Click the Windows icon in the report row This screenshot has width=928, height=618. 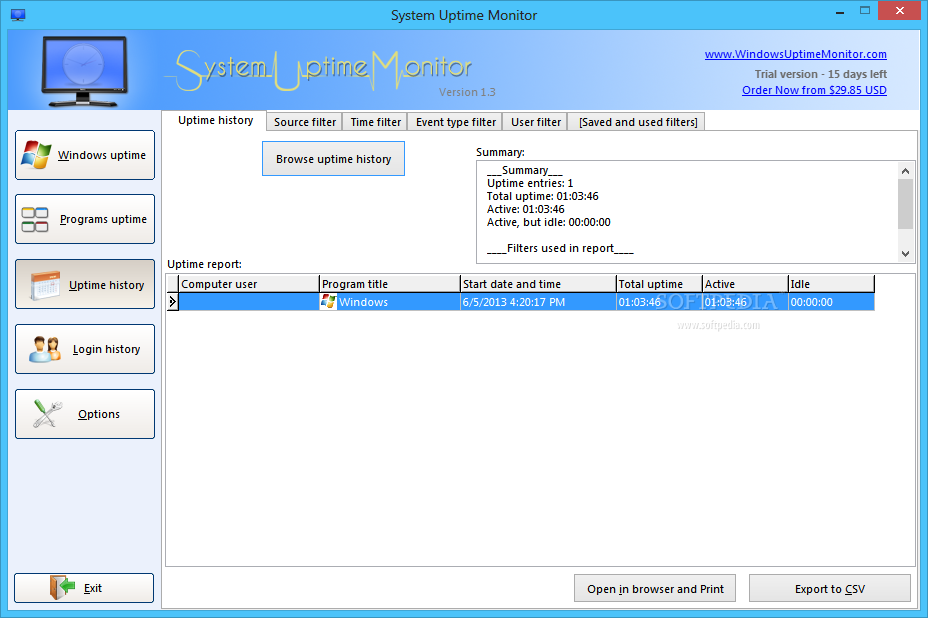pyautogui.click(x=328, y=301)
